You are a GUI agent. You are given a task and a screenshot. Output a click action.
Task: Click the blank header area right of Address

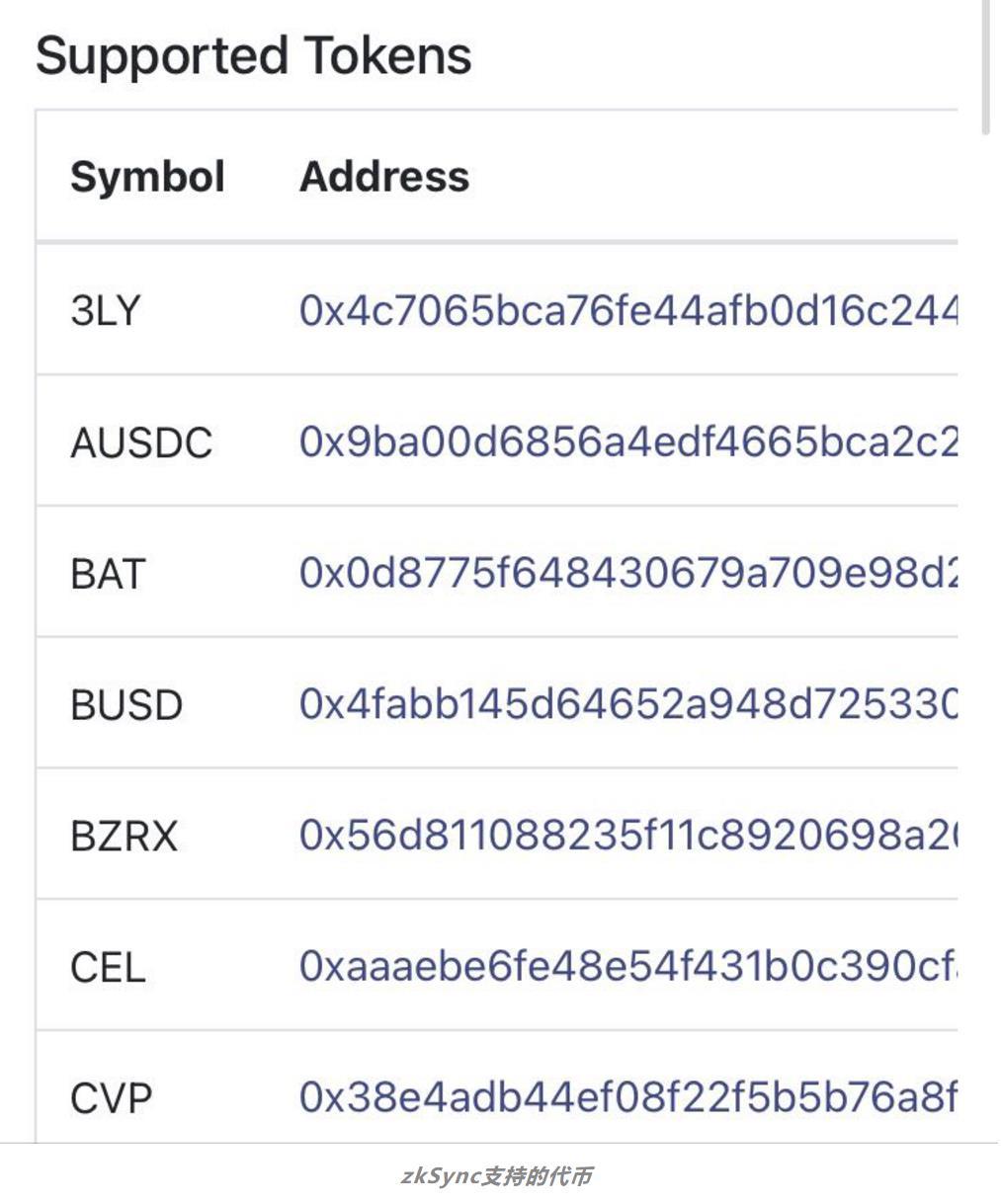click(x=711, y=177)
